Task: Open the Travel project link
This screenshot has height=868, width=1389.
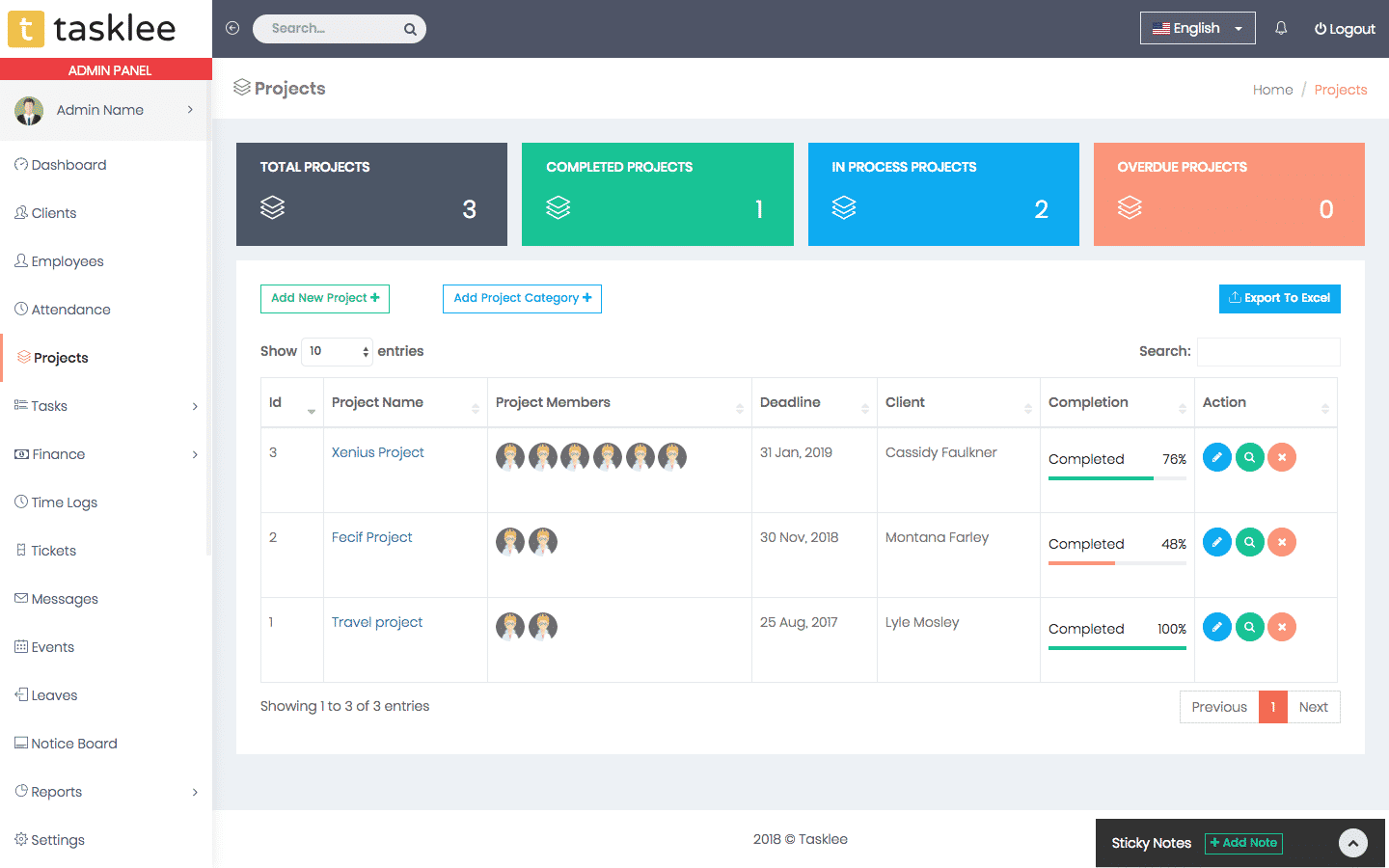Action: coord(376,622)
